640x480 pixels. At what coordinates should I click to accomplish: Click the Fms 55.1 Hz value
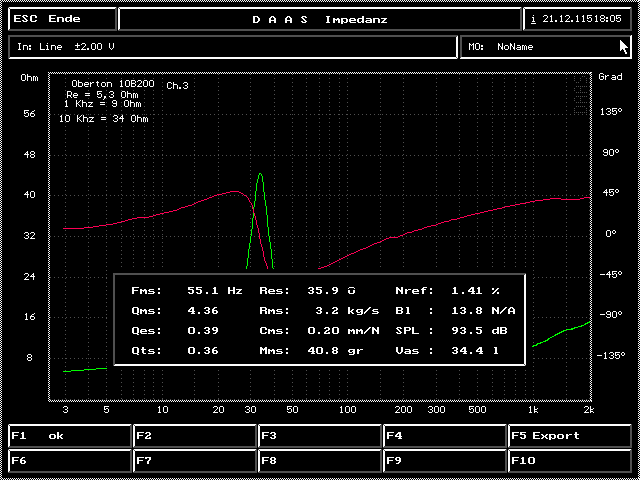214,290
